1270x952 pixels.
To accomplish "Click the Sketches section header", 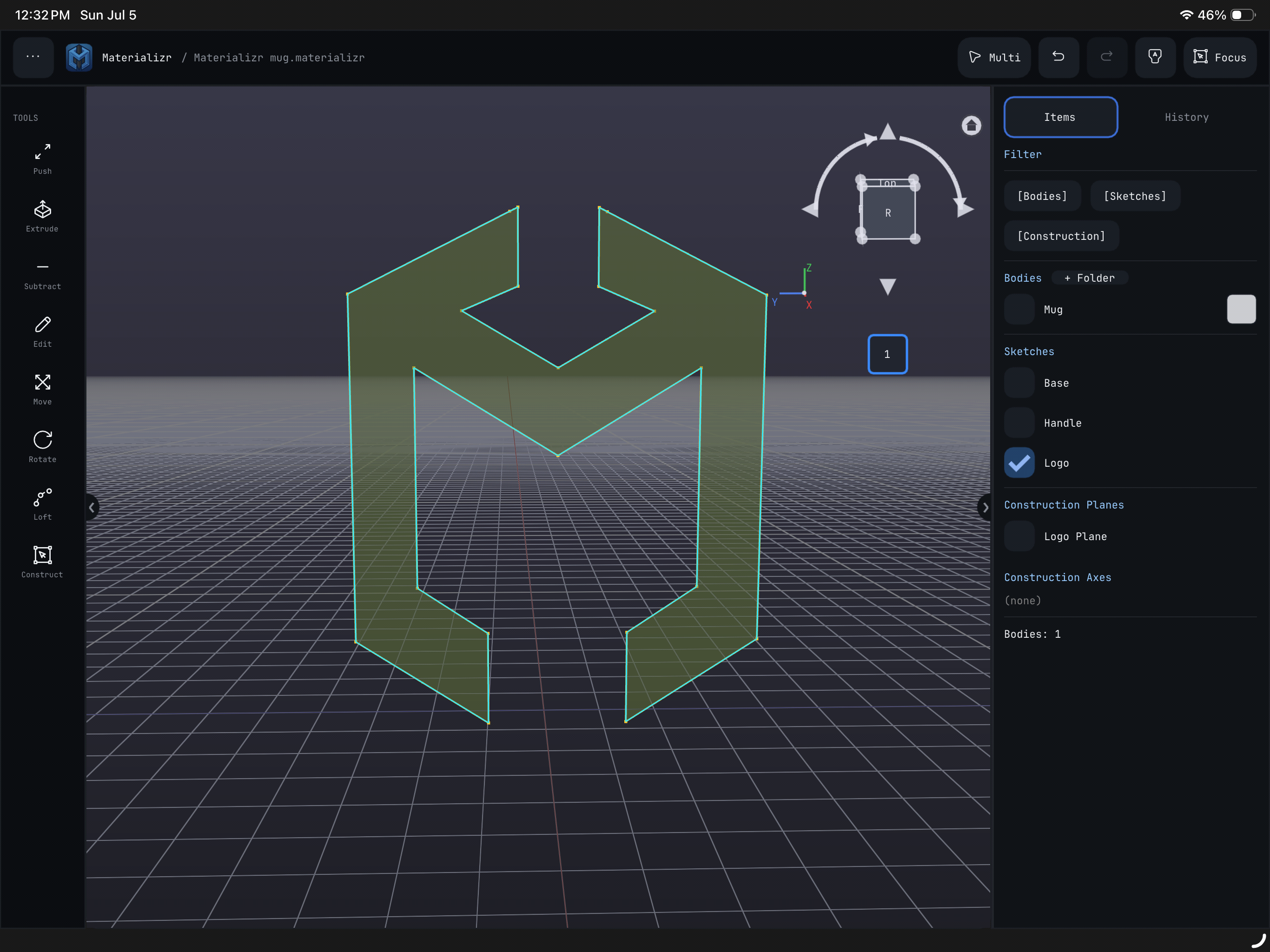I will click(1029, 351).
